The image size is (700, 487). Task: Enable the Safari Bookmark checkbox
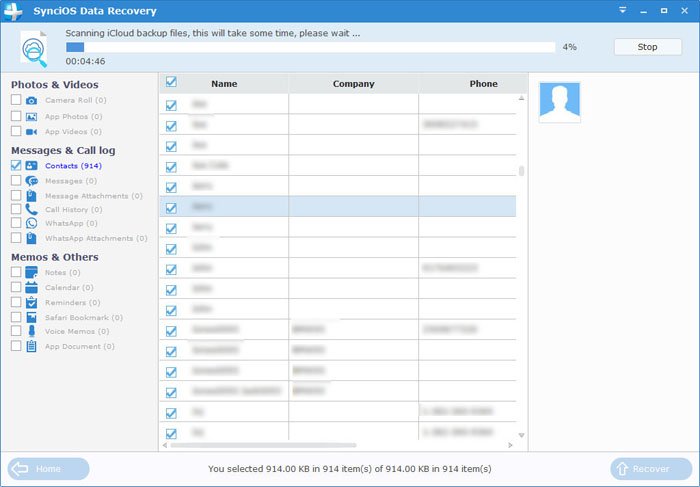pos(16,317)
